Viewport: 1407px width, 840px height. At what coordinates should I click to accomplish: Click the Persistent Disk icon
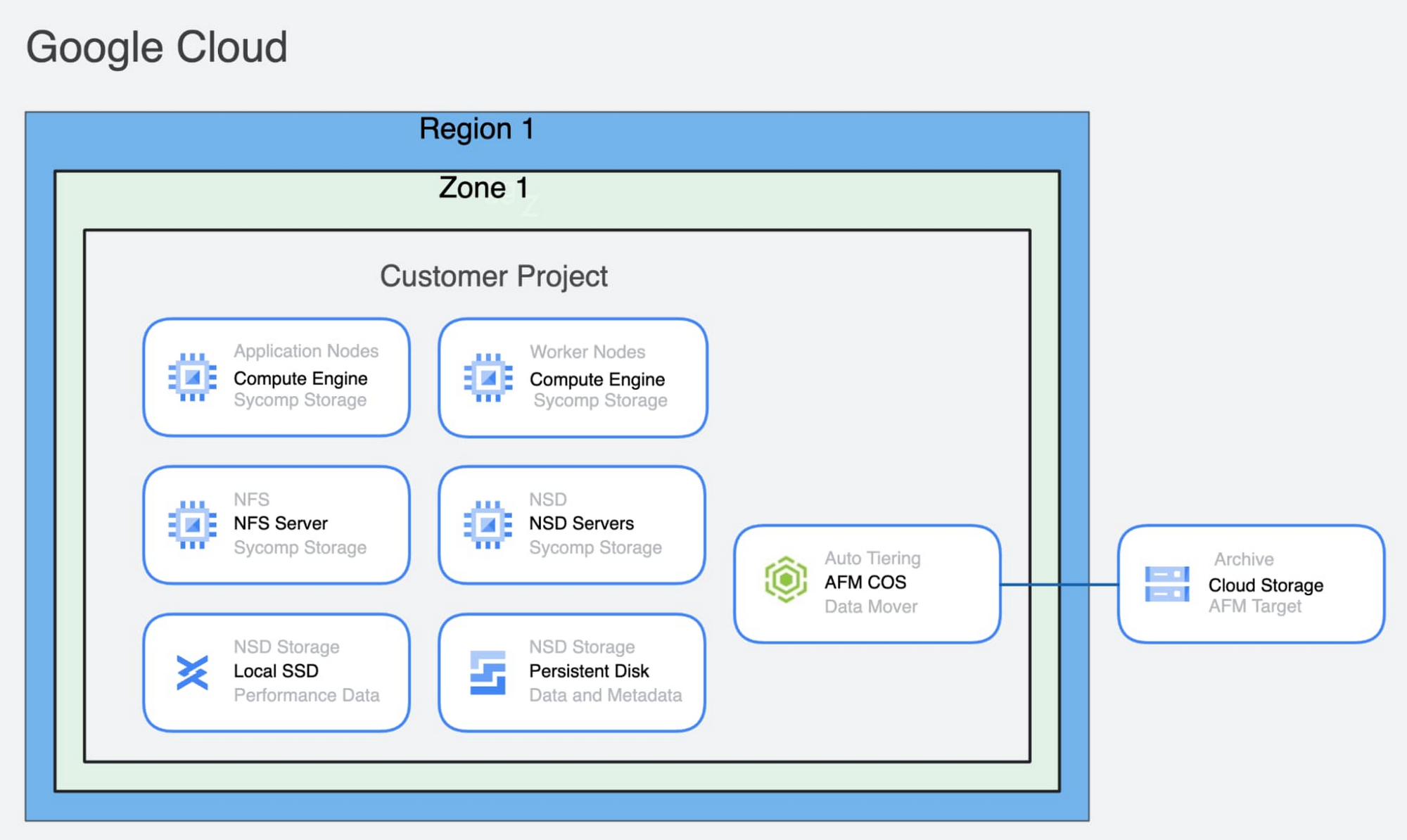pyautogui.click(x=488, y=673)
